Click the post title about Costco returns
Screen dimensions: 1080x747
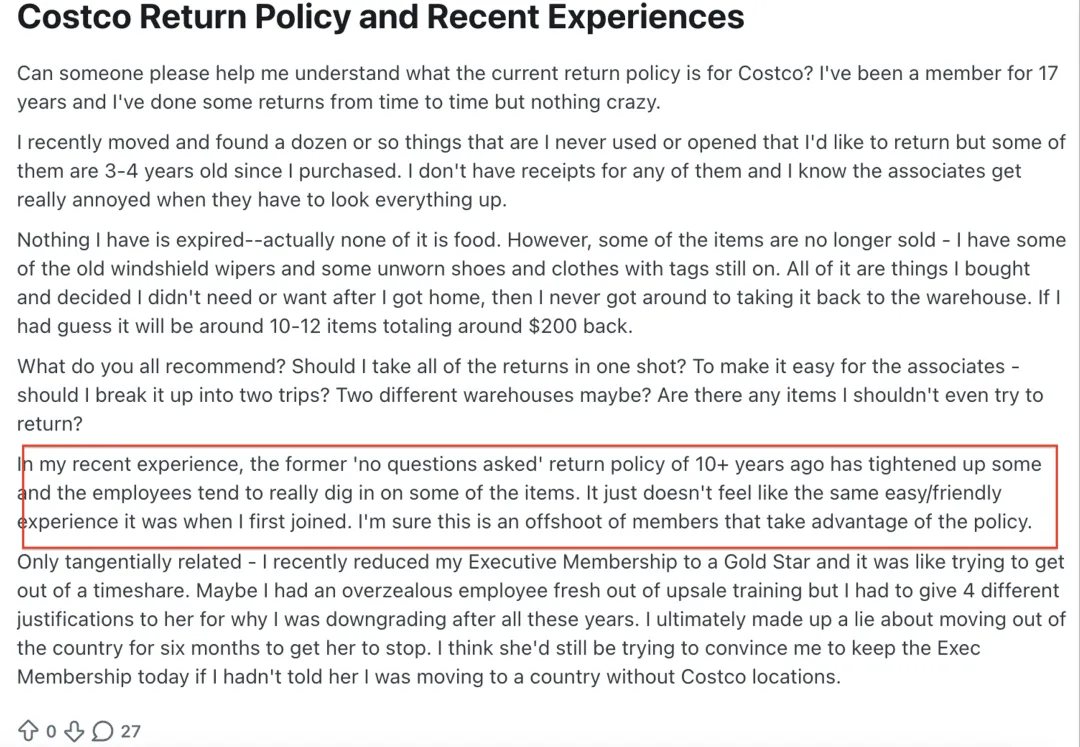pyautogui.click(x=381, y=17)
